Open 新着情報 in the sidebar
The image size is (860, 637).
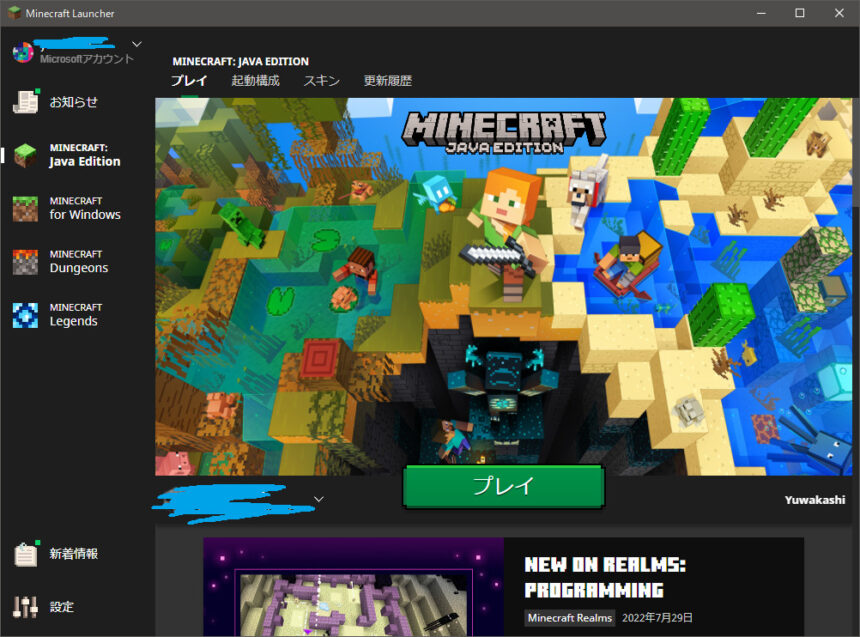point(73,554)
